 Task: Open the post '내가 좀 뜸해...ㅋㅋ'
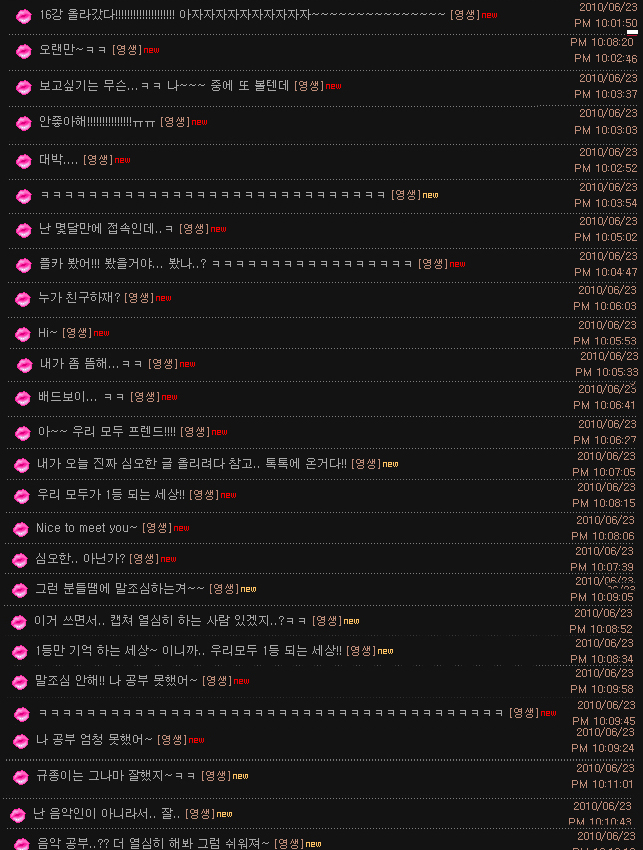click(91, 364)
